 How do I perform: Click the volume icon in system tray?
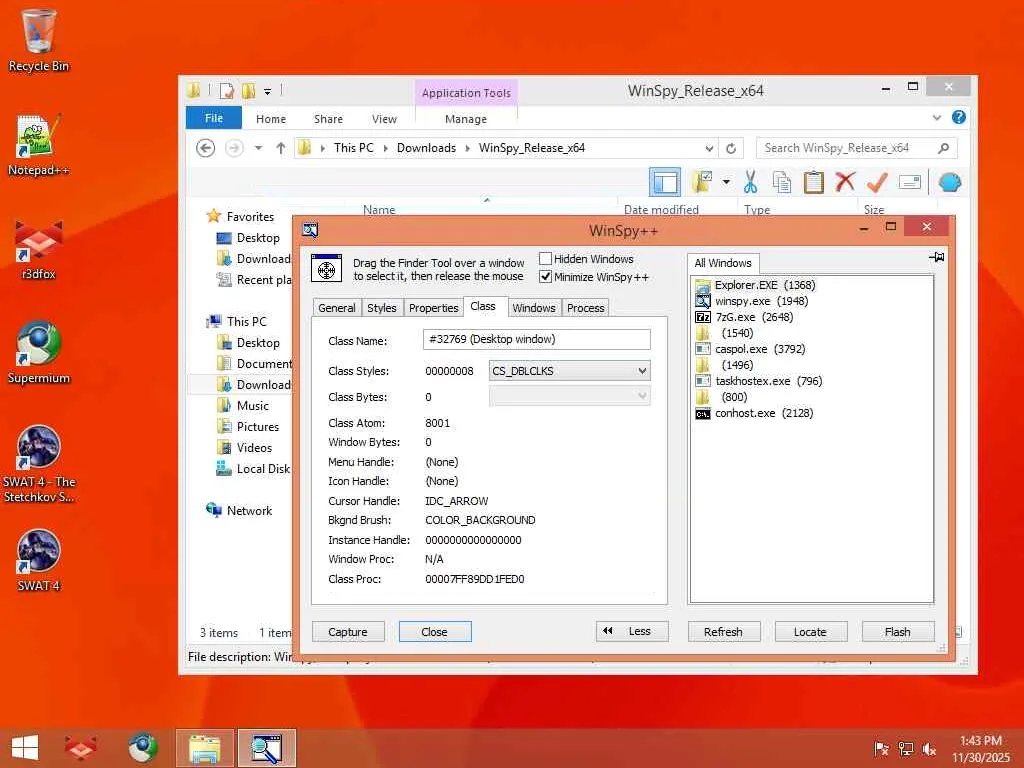pos(929,749)
